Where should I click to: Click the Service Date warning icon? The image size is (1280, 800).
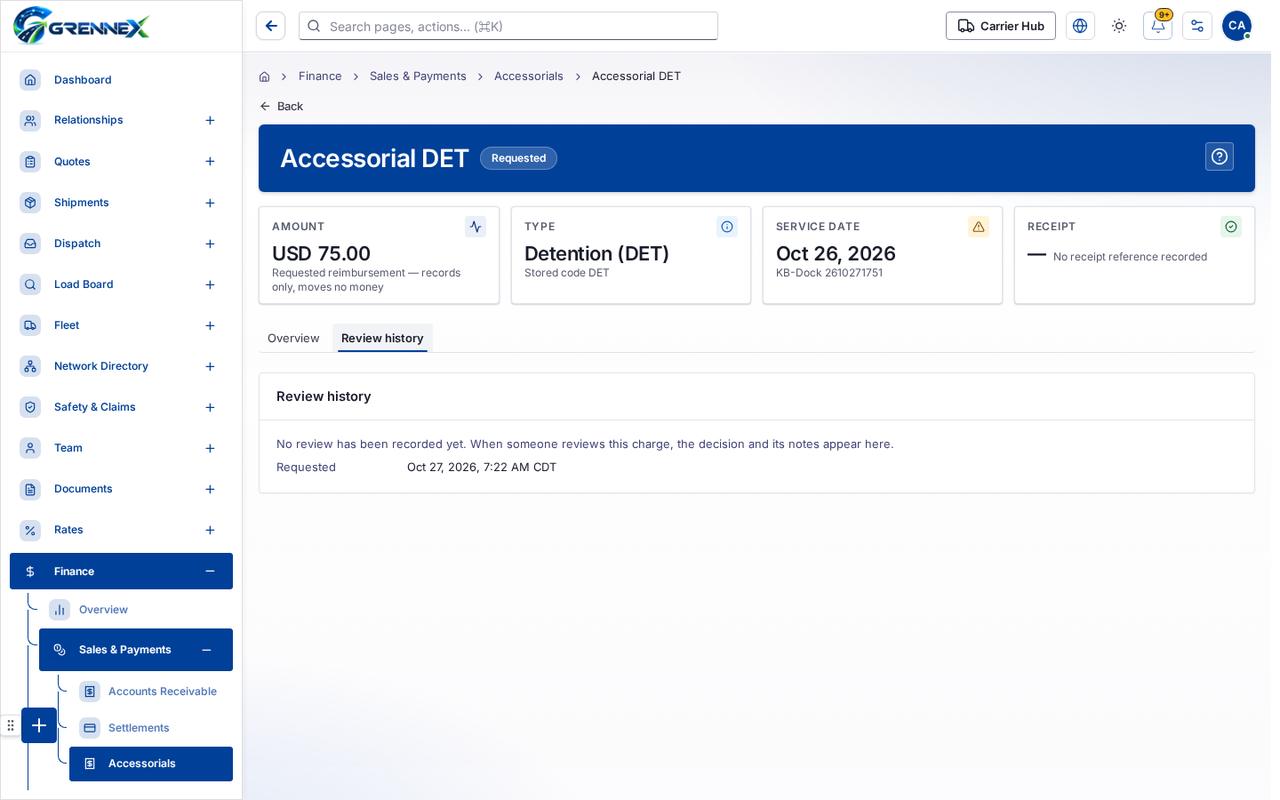(x=978, y=227)
